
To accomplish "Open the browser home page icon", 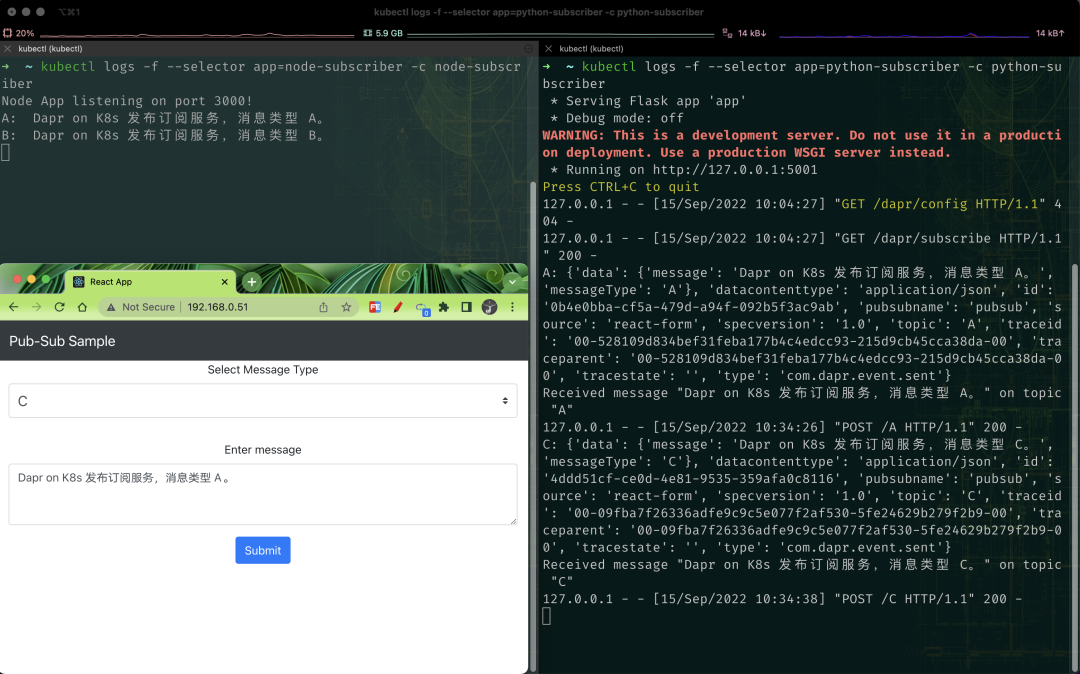I will [82, 307].
